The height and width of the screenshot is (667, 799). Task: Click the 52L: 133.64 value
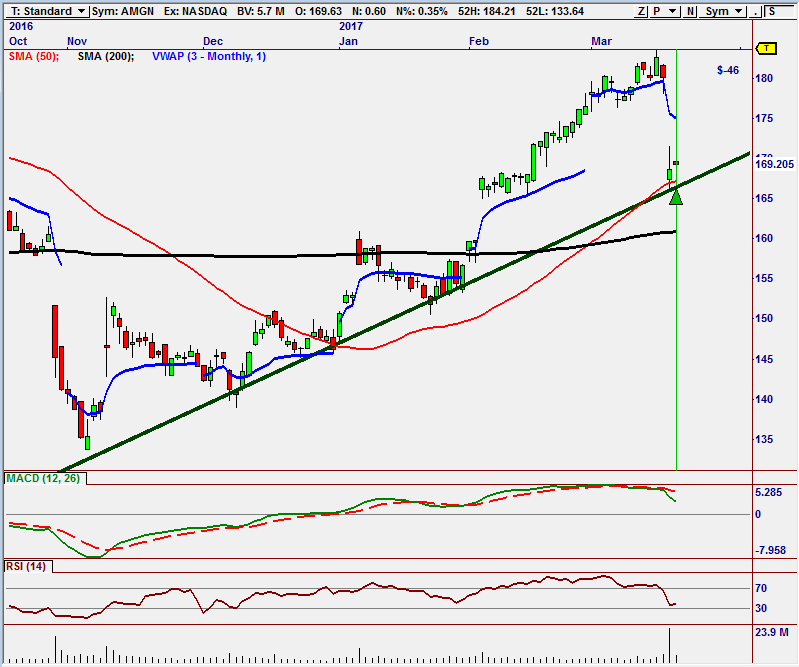tap(554, 11)
